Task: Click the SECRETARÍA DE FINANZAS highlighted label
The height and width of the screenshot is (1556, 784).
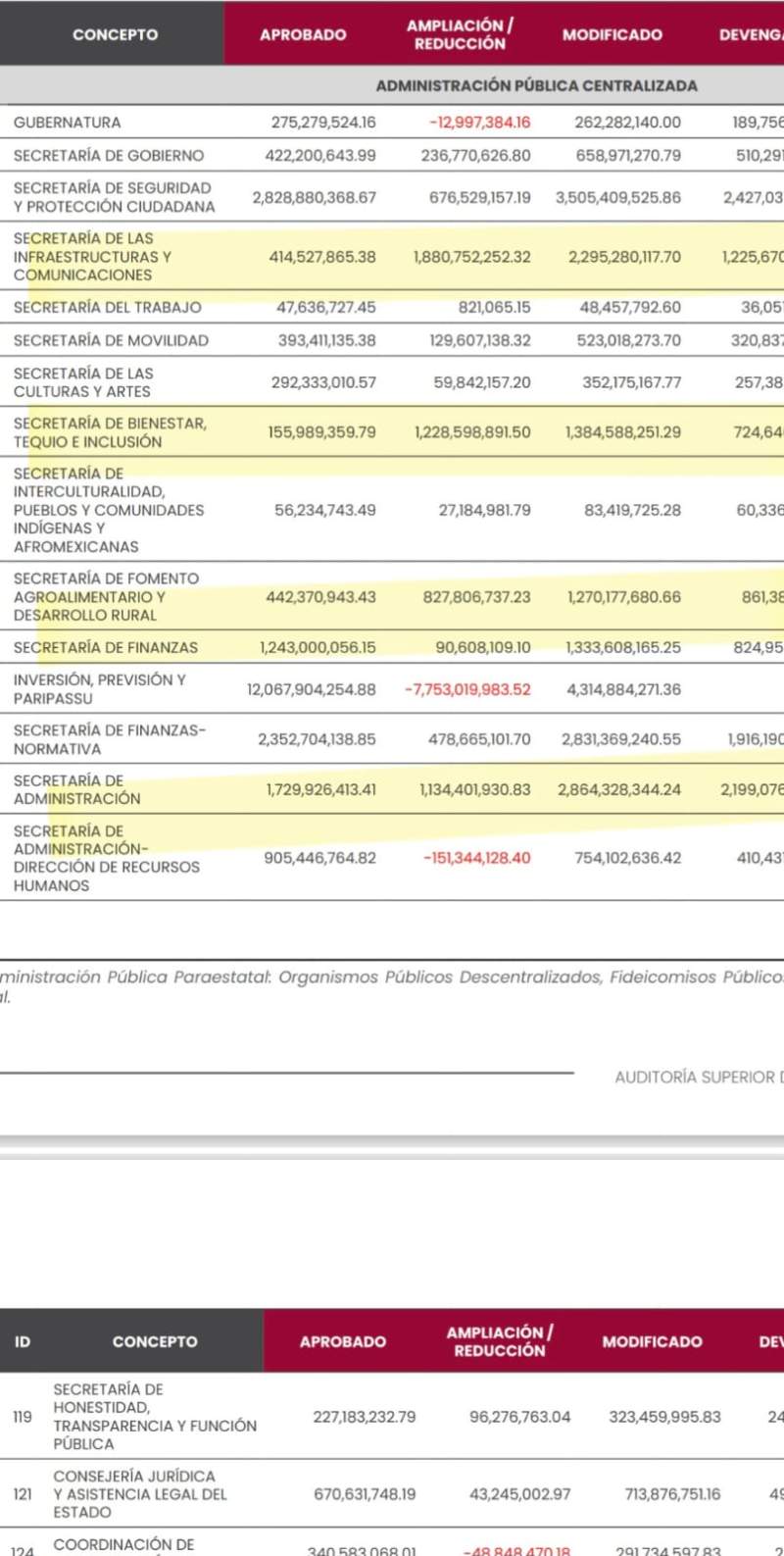Action: pos(106,647)
